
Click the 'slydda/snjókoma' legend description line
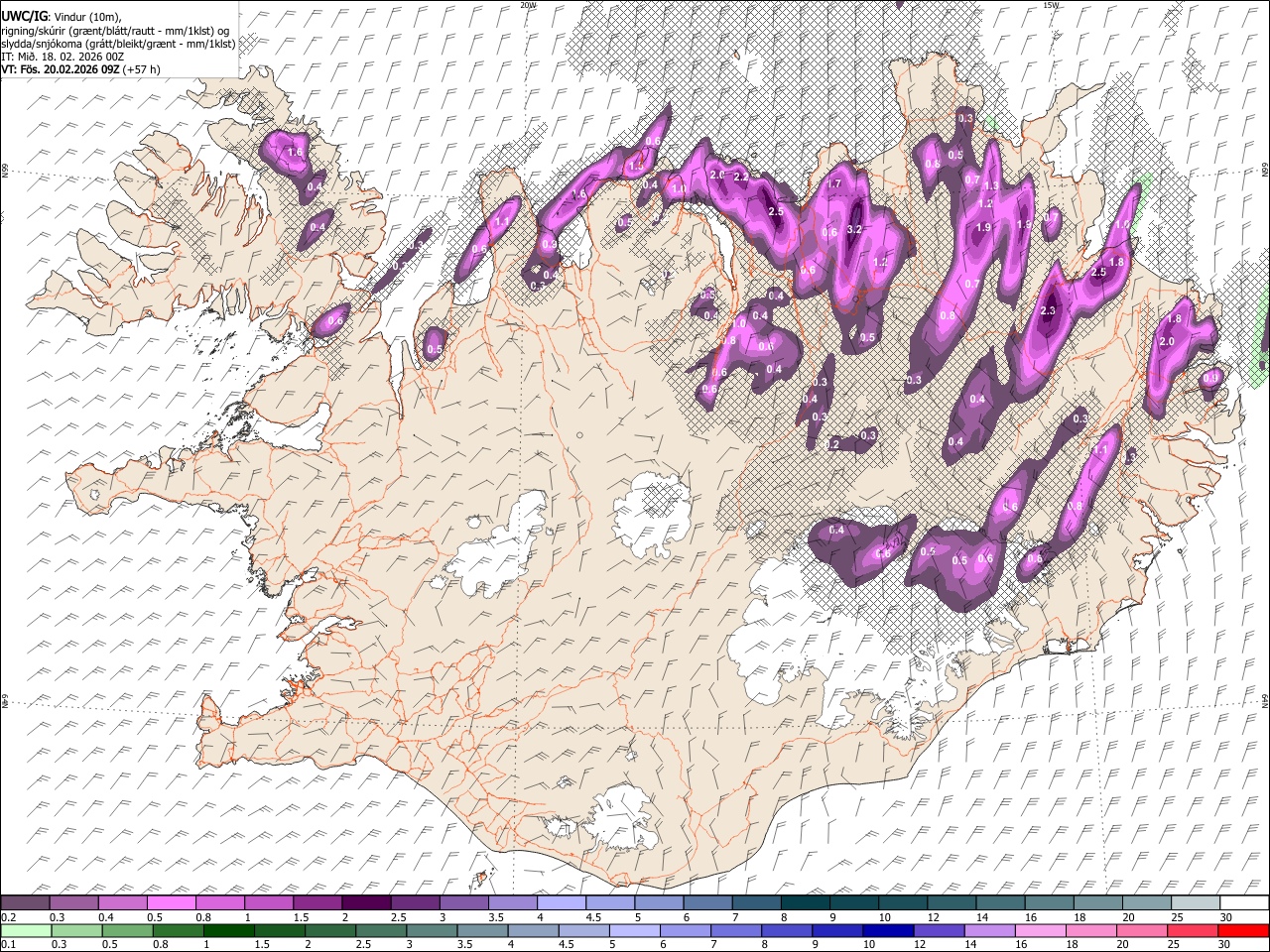(x=118, y=44)
